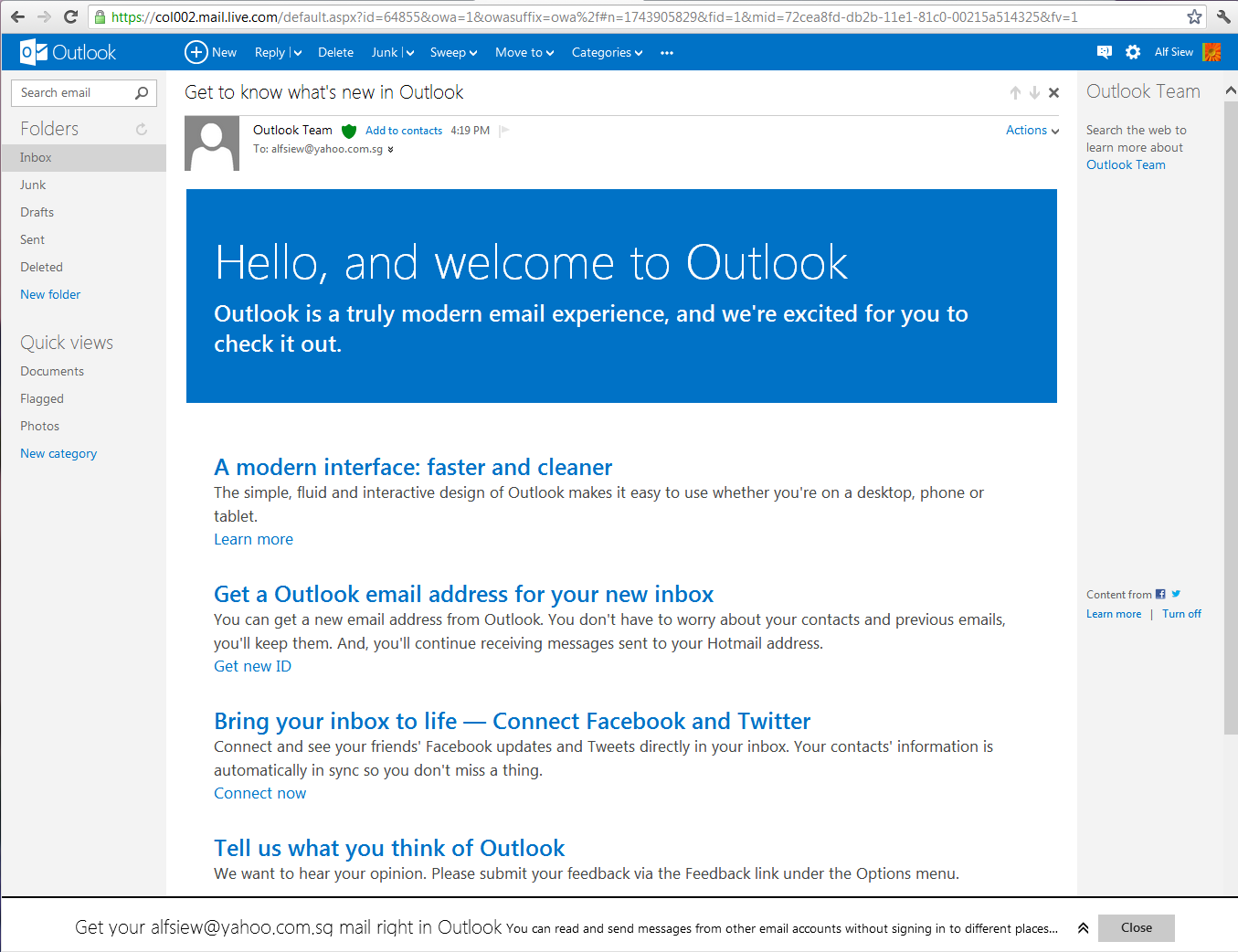Click the Get new ID link
The height and width of the screenshot is (952, 1238).
click(252, 666)
